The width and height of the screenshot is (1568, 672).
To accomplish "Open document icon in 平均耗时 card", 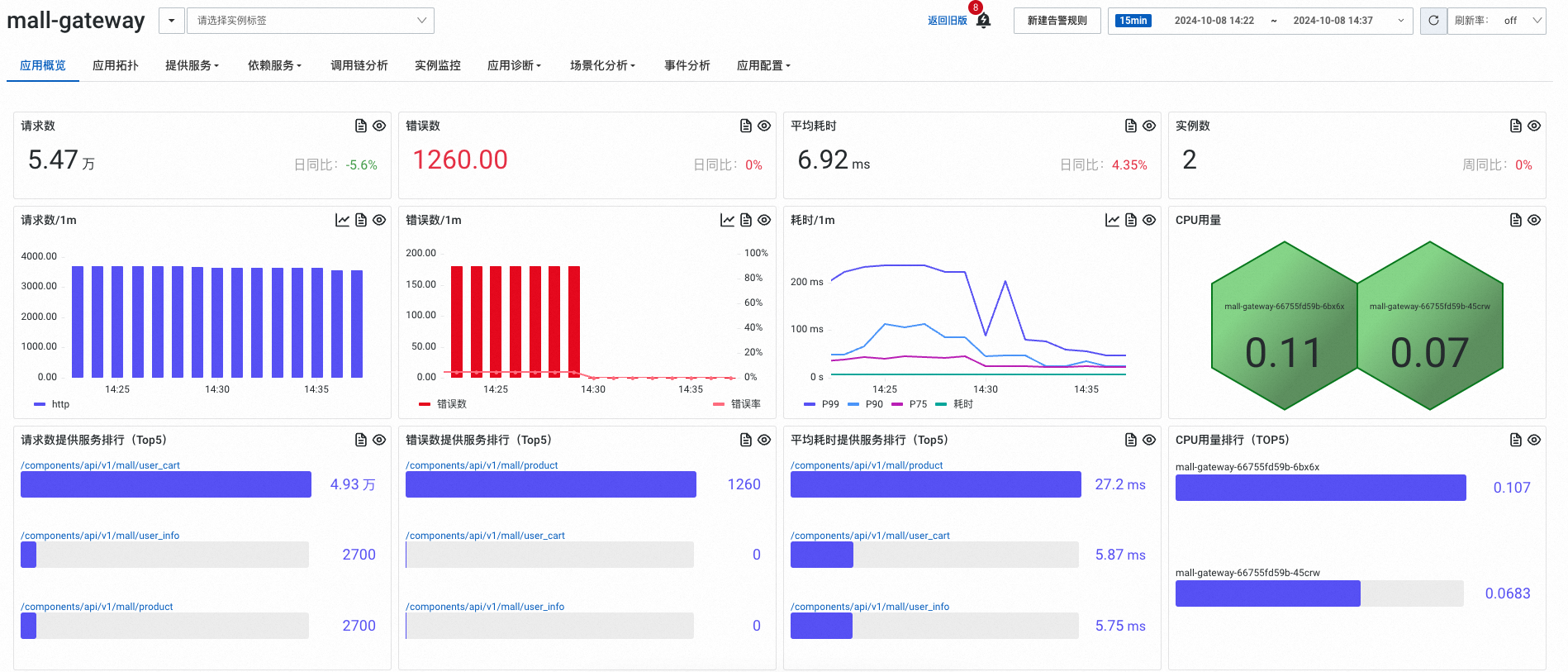I will click(x=1131, y=126).
